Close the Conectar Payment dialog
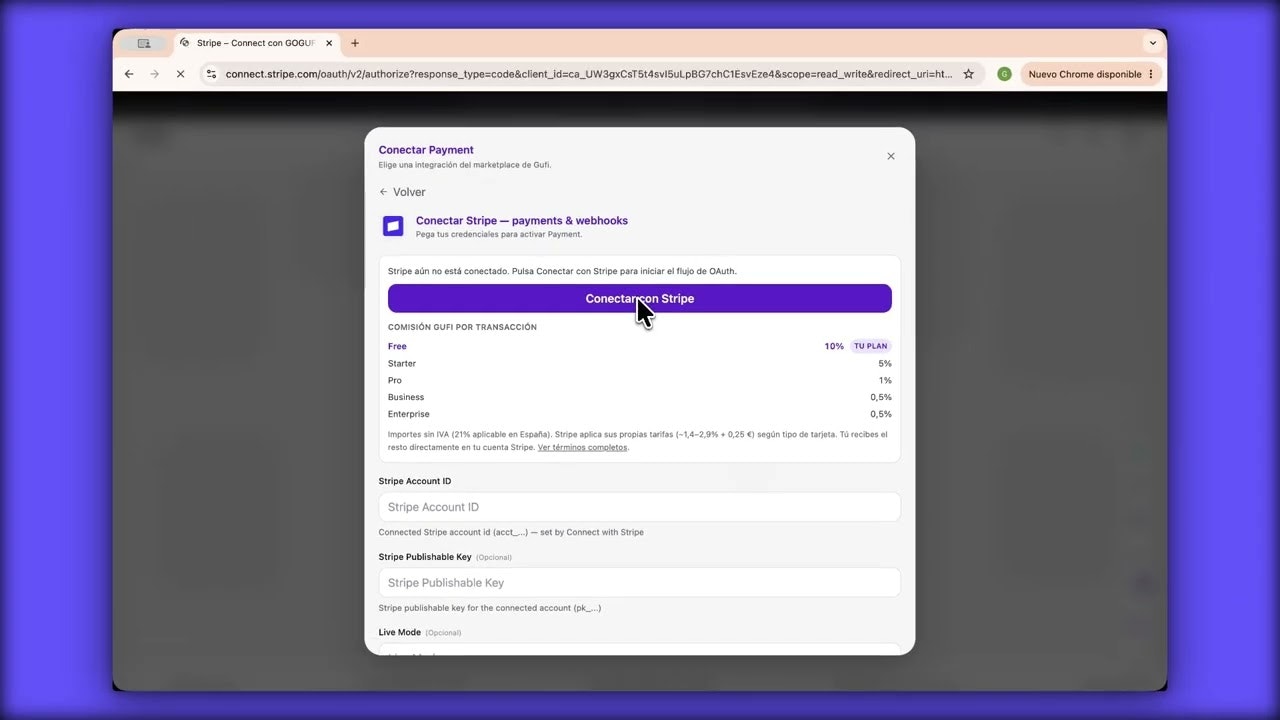Screen dimensions: 1280x720 coord(891,156)
